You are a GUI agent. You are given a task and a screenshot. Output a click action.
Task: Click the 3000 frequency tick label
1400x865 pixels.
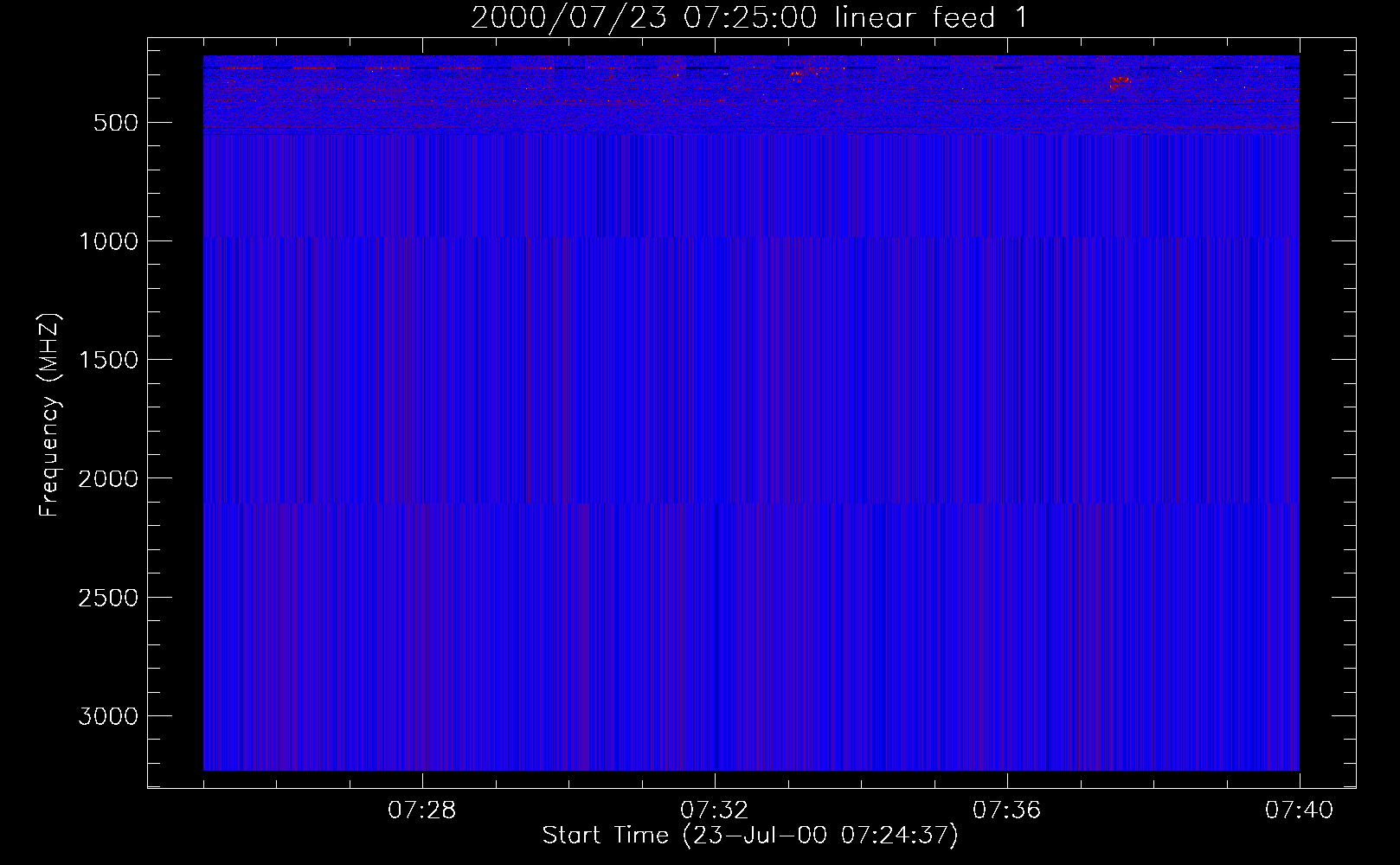(108, 716)
